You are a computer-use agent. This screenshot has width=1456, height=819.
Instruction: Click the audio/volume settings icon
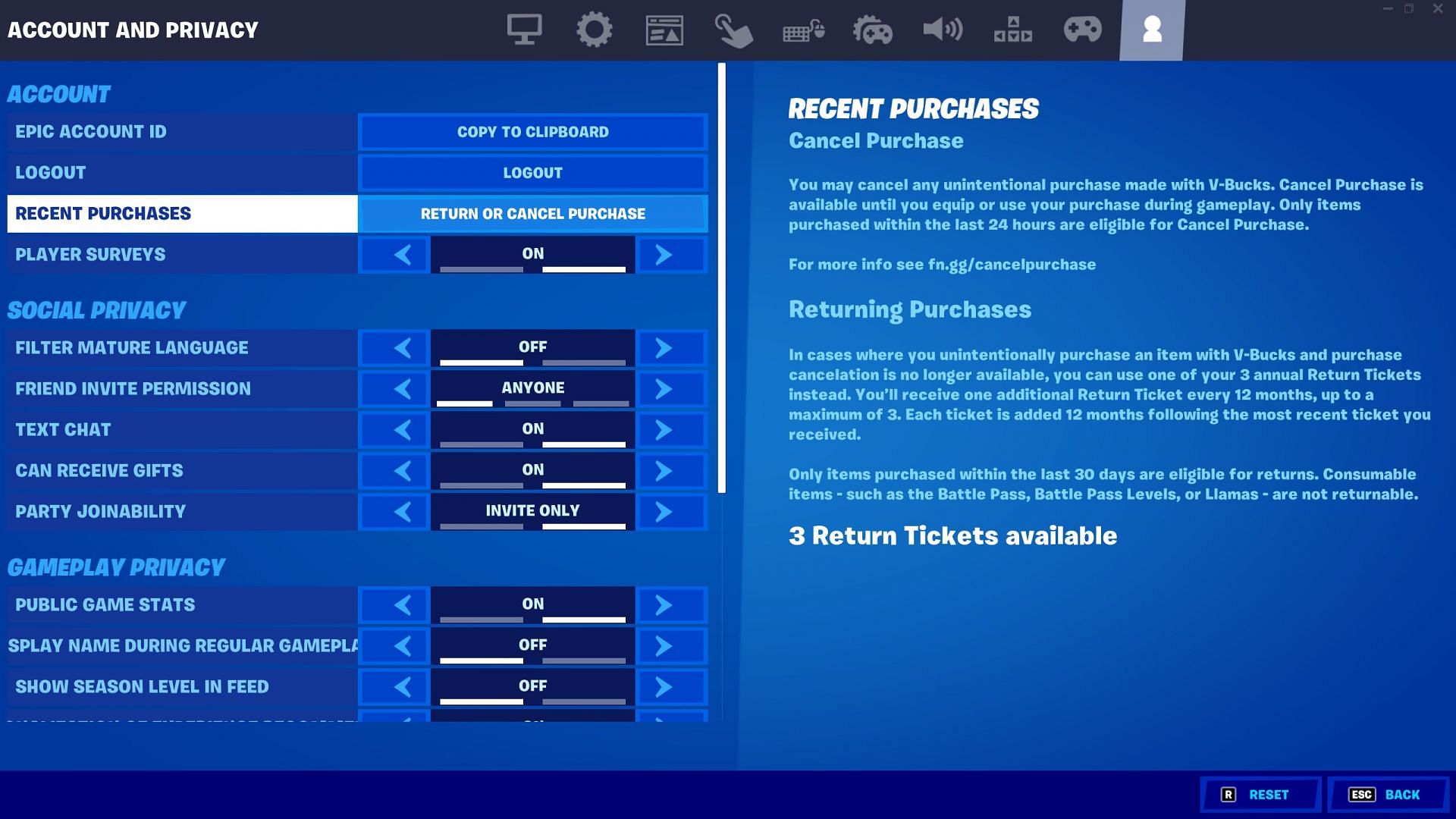click(940, 28)
